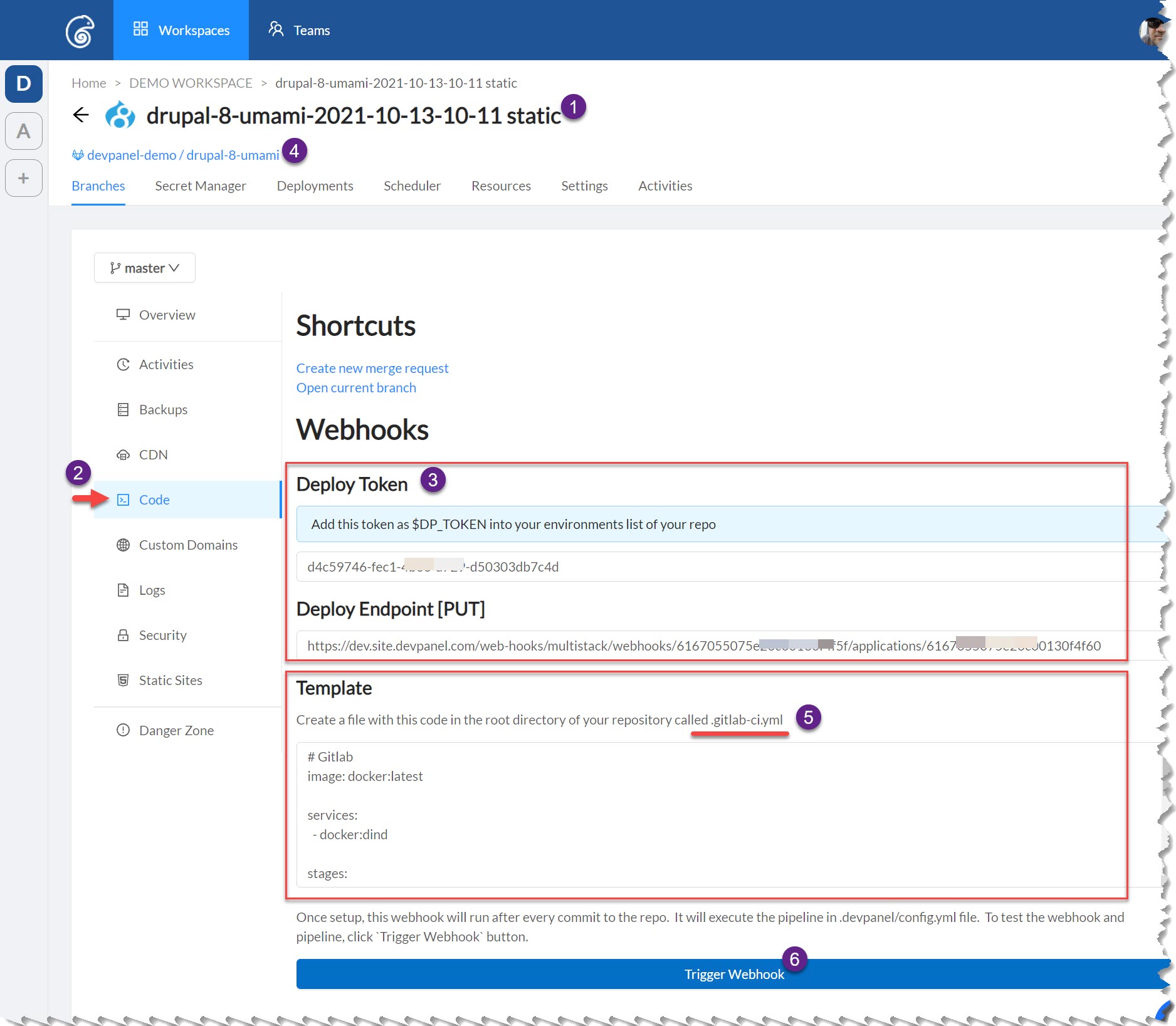1176x1026 pixels.
Task: Select Security in the sidebar
Action: 162,635
